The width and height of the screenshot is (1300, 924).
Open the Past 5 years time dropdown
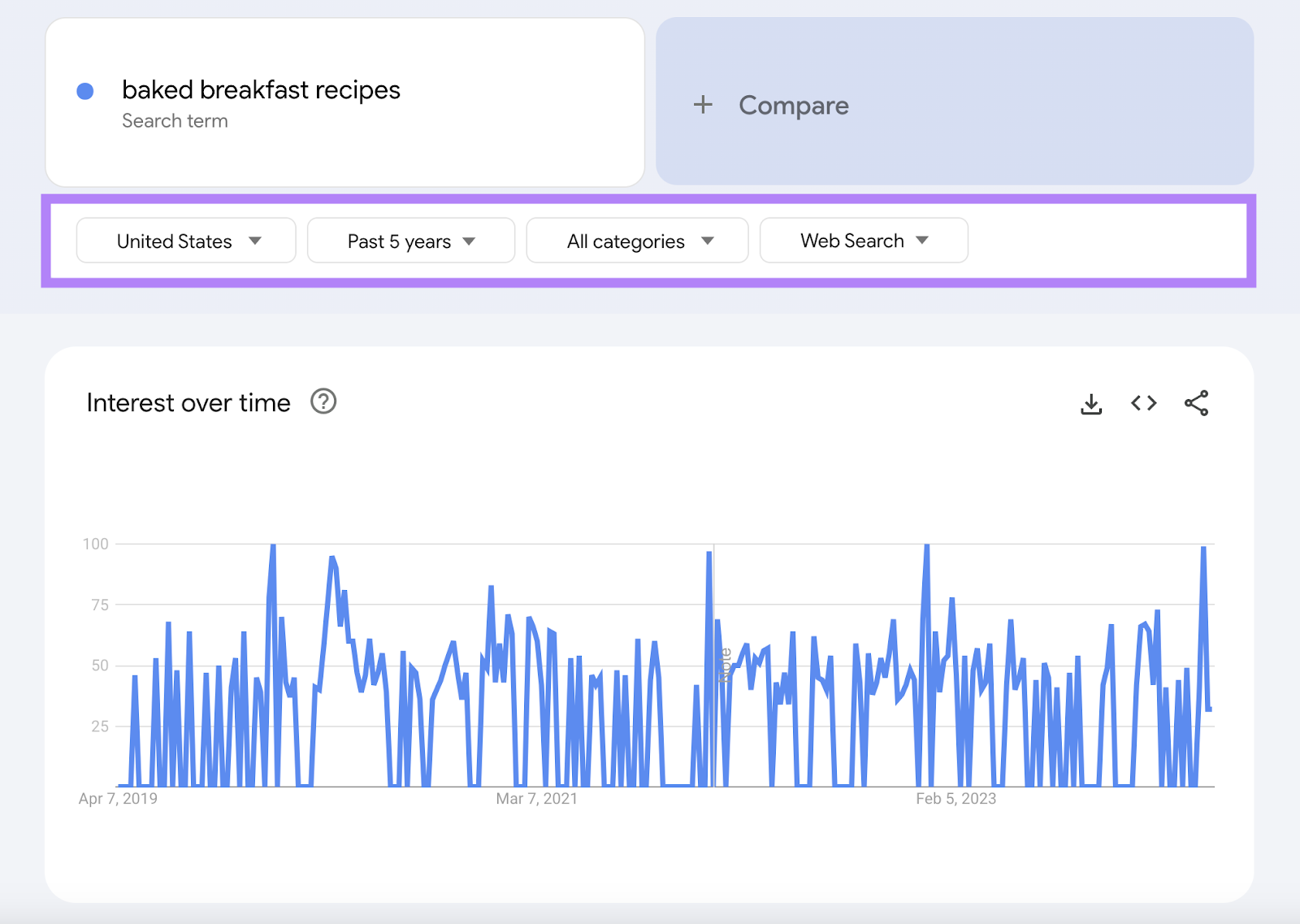tap(411, 241)
